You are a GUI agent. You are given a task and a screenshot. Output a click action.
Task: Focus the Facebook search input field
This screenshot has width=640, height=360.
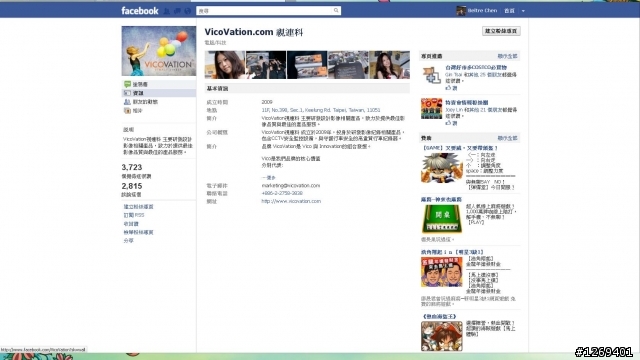click(x=264, y=11)
